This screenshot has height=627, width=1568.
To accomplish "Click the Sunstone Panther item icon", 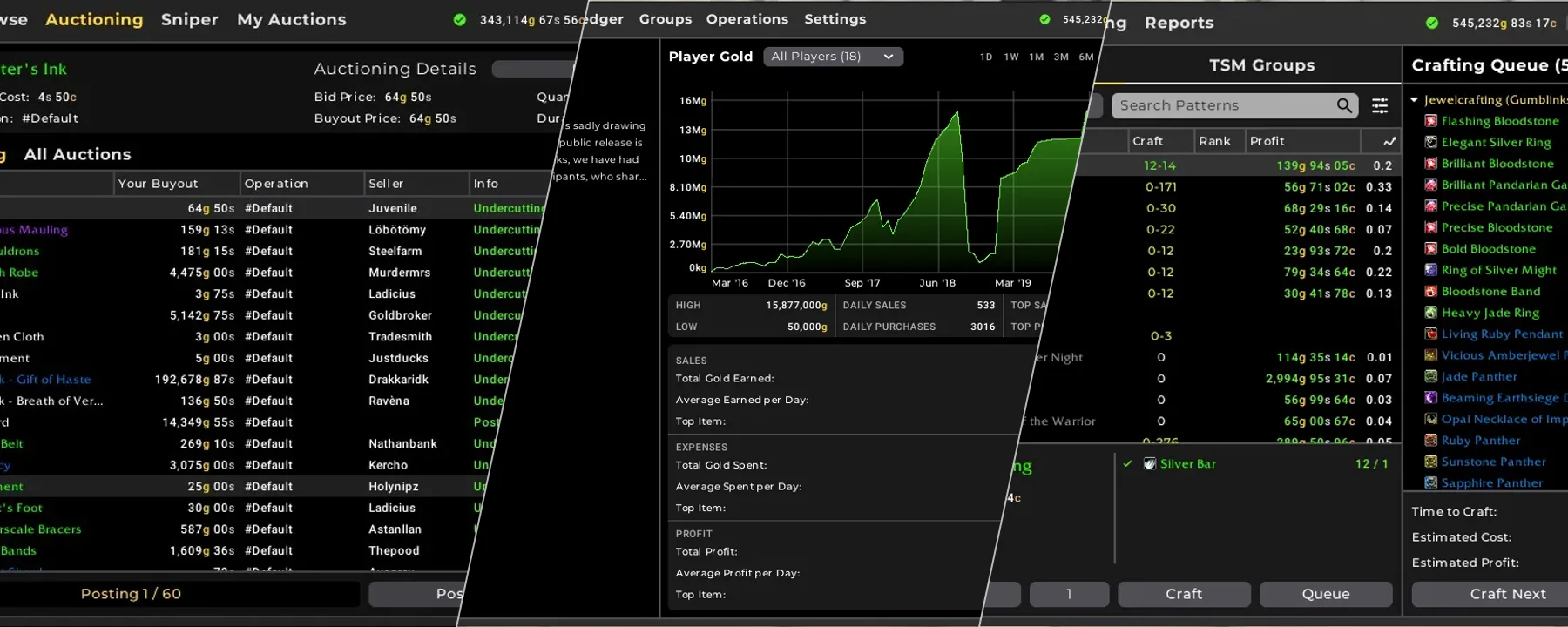I will pyautogui.click(x=1430, y=462).
